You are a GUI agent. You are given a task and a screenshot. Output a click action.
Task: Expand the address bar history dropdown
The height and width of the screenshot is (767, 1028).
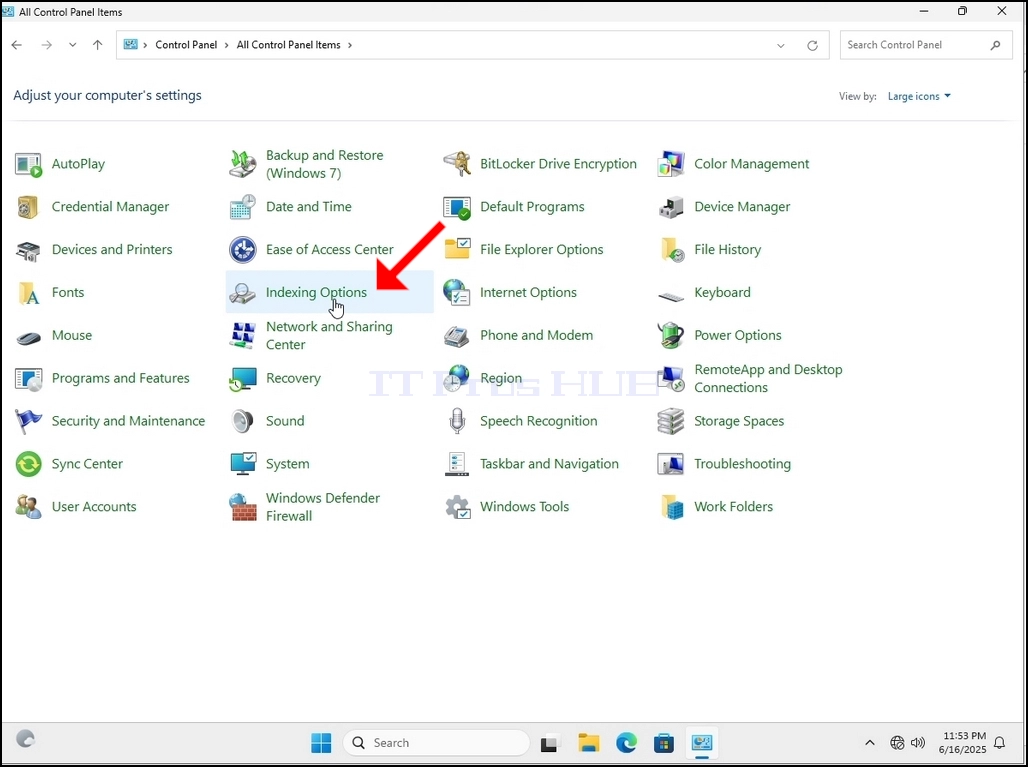[781, 45]
